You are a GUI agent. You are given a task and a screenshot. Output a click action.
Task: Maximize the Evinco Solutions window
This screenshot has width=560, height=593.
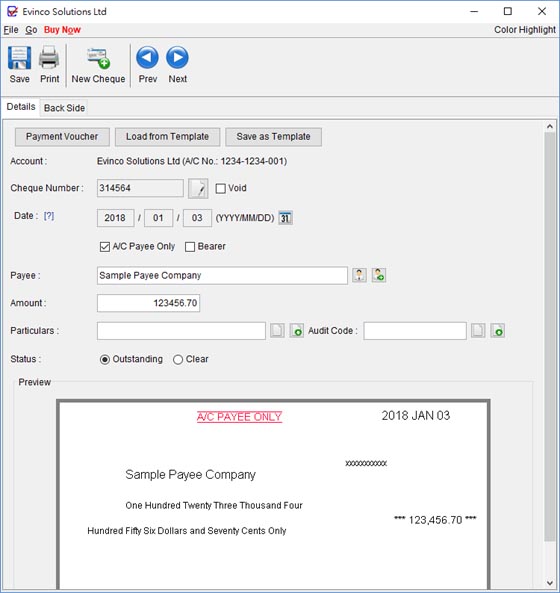pyautogui.click(x=508, y=11)
